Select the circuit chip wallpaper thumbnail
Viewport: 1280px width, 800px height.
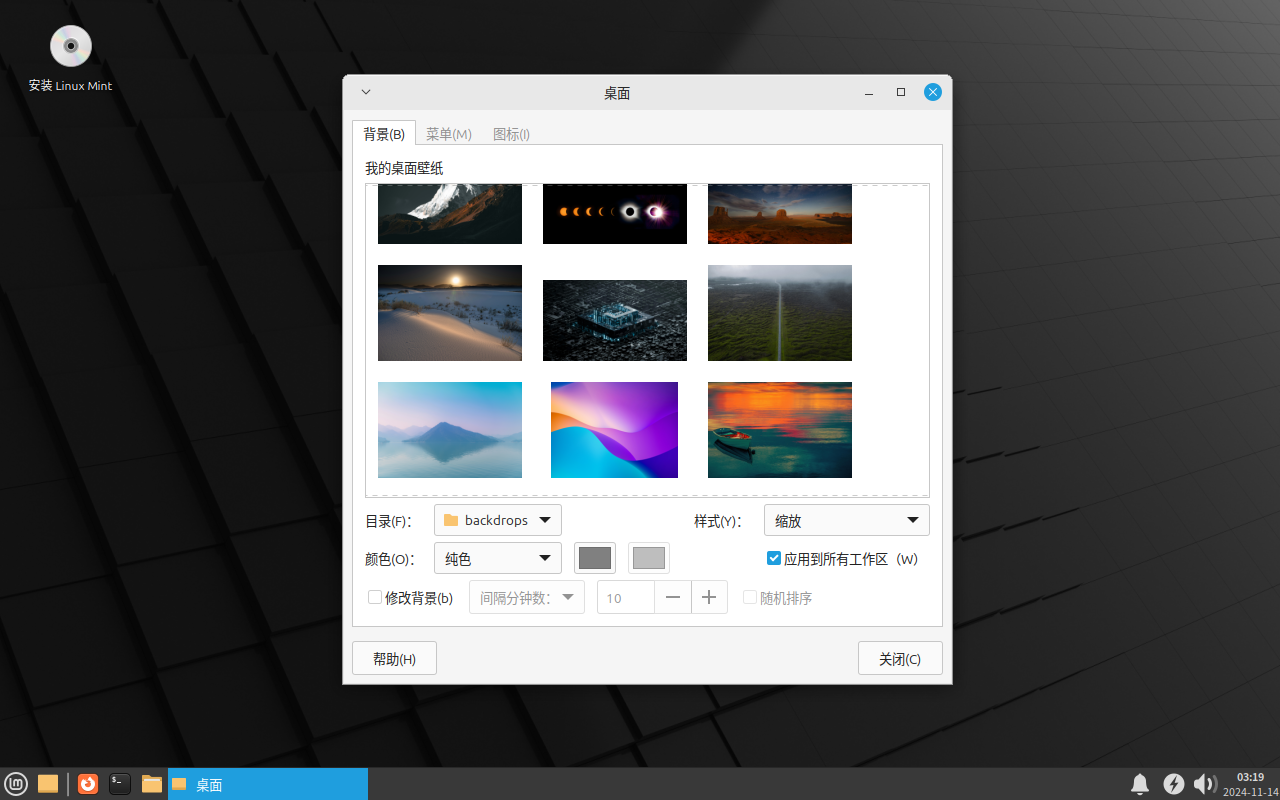tap(615, 320)
